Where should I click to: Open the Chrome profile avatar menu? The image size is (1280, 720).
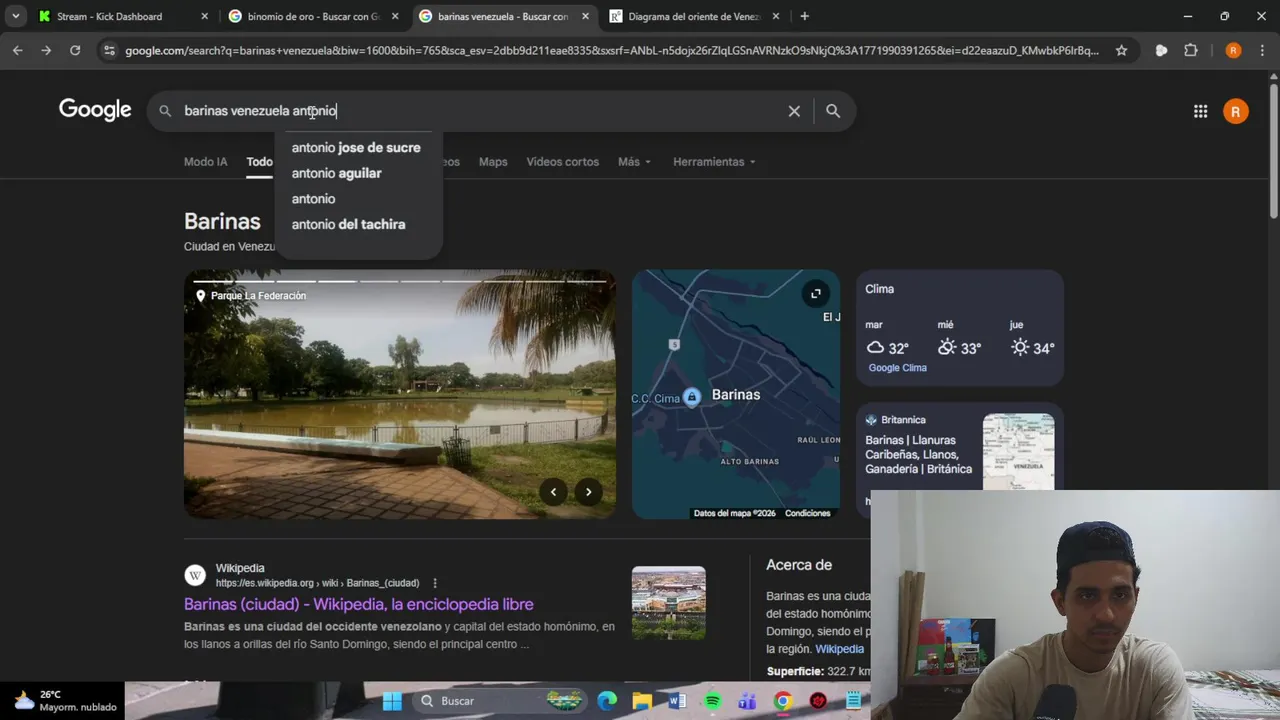(1233, 50)
